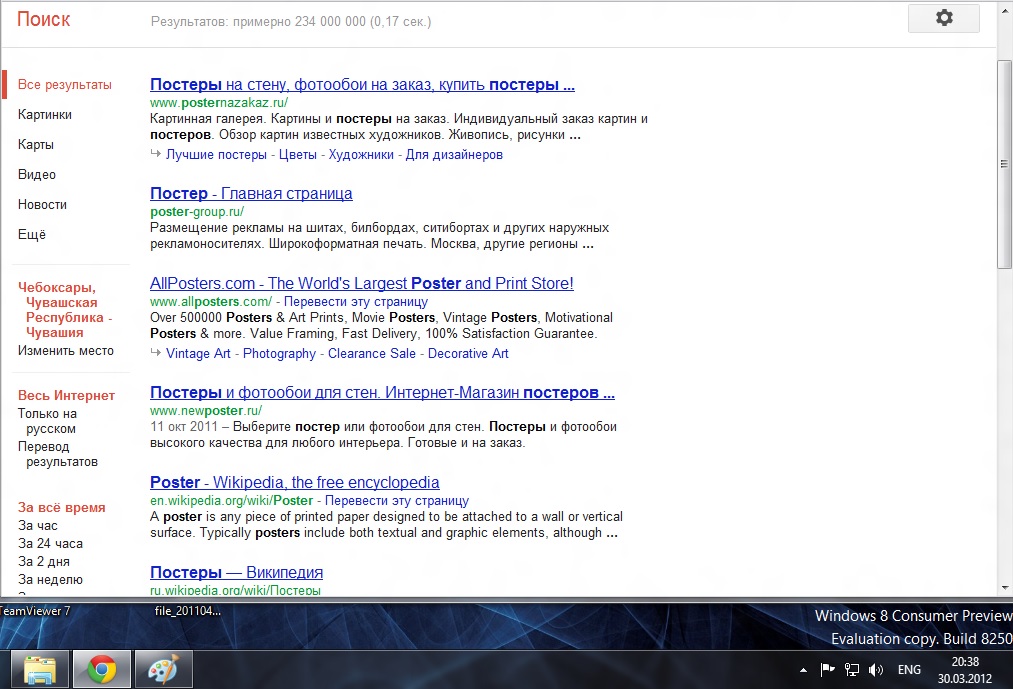1013x689 pixels.
Task: Open the Paint app taskbar icon
Action: [163, 669]
